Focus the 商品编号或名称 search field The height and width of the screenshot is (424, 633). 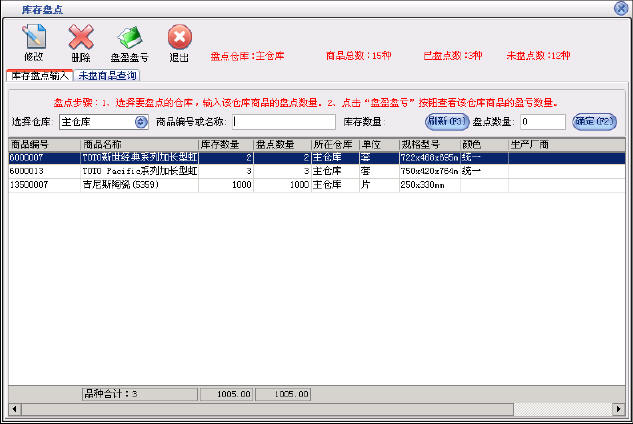point(283,122)
